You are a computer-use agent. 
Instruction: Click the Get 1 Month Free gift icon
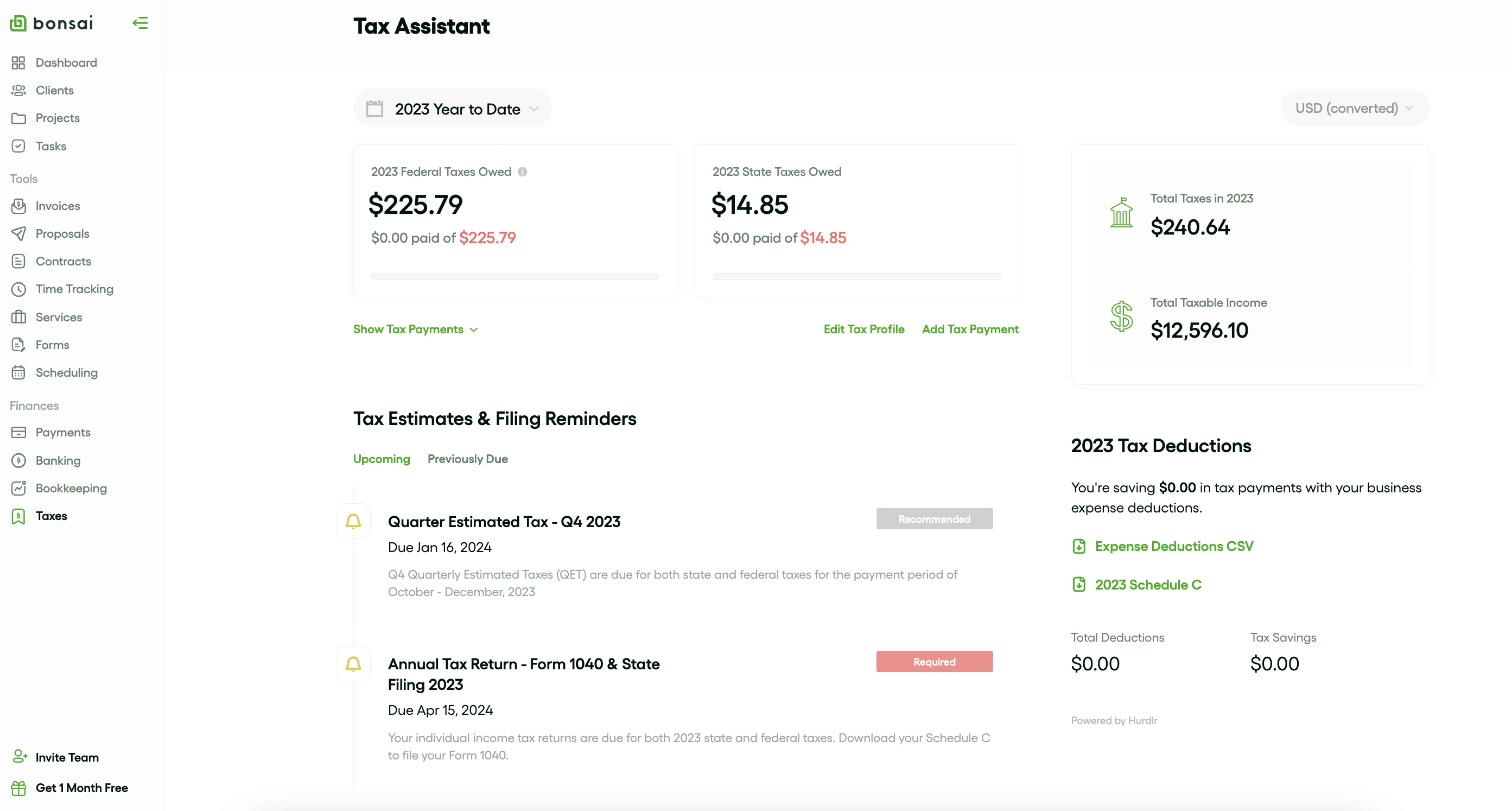click(x=19, y=788)
